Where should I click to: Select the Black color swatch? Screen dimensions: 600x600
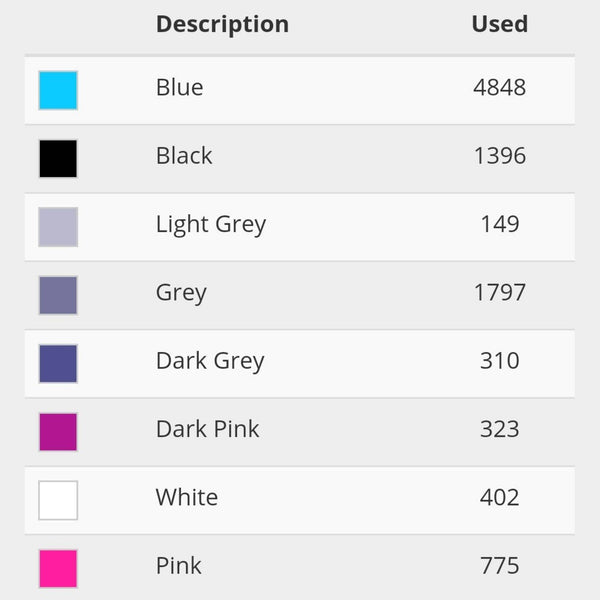tap(58, 158)
